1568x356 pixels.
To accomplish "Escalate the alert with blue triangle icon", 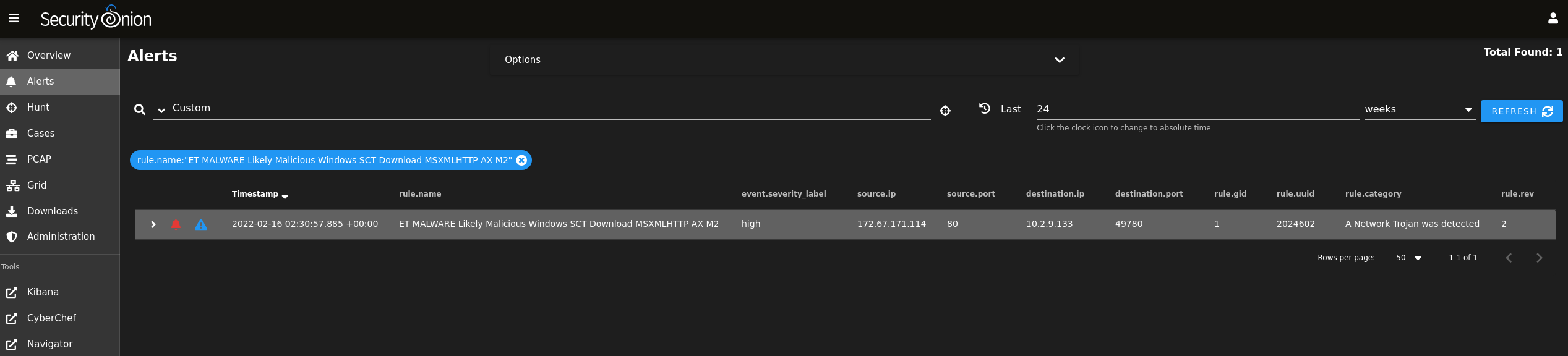I will click(201, 224).
